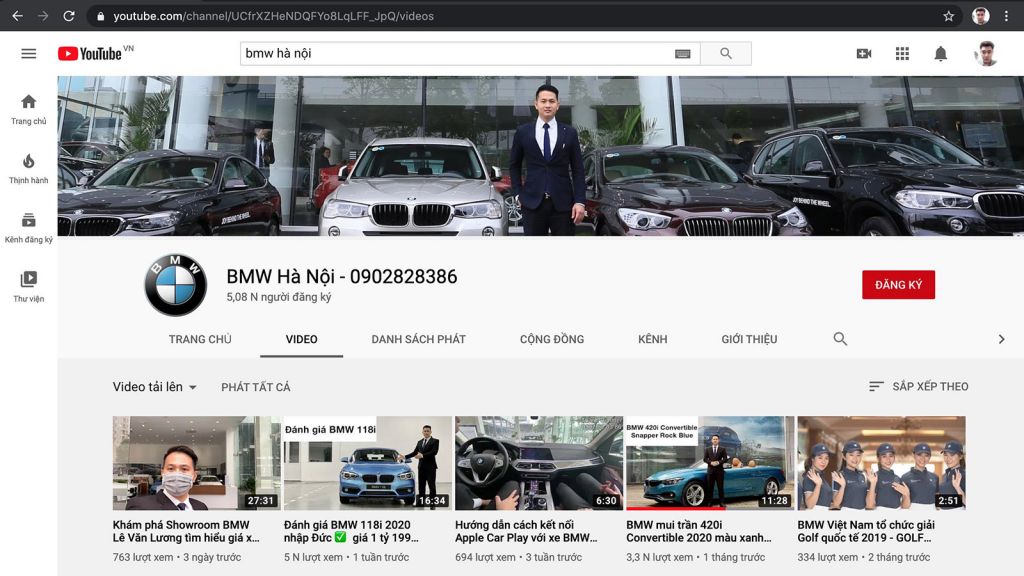Click the create video camera icon

tap(864, 54)
